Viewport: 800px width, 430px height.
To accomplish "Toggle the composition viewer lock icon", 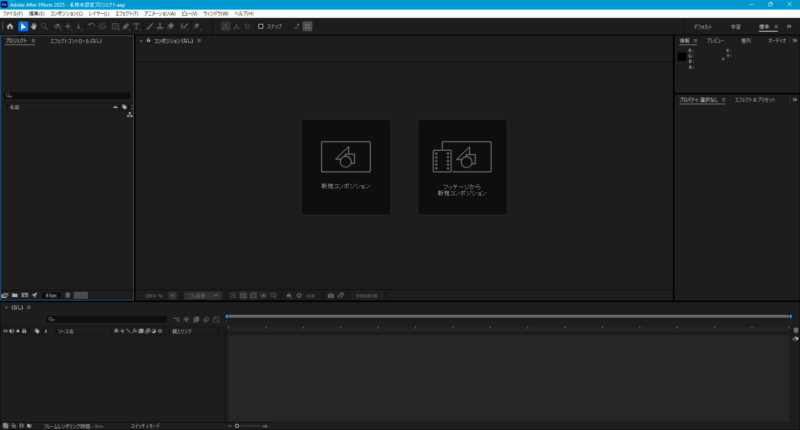I will [x=148, y=40].
